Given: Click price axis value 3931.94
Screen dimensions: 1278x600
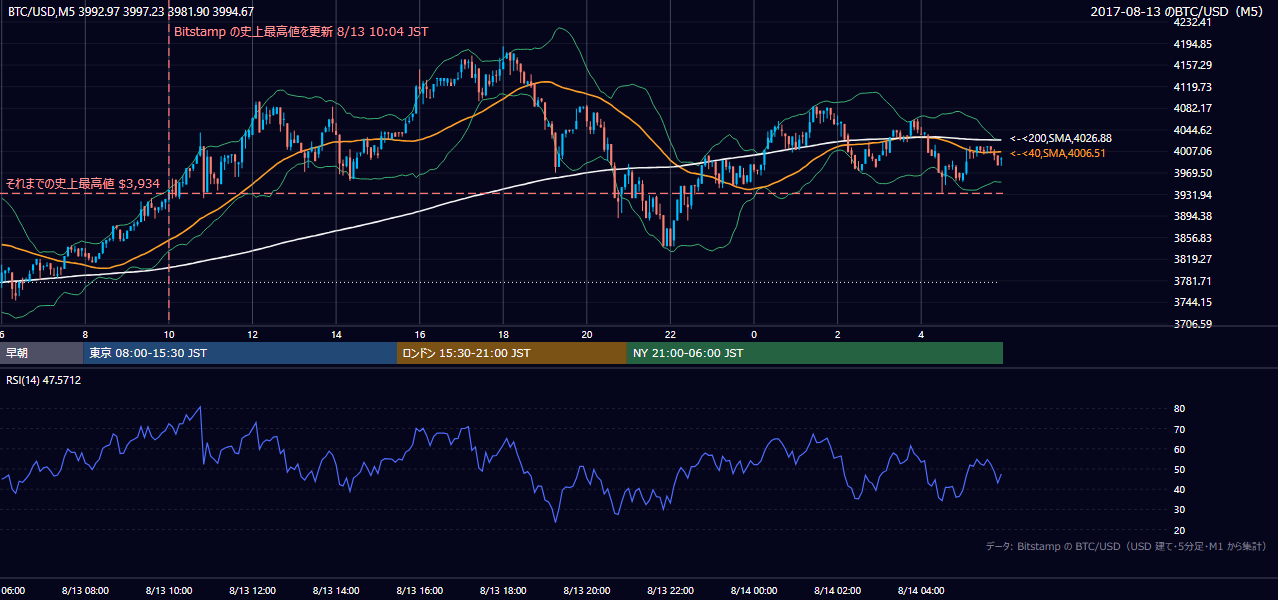Looking at the screenshot, I should (x=1192, y=195).
